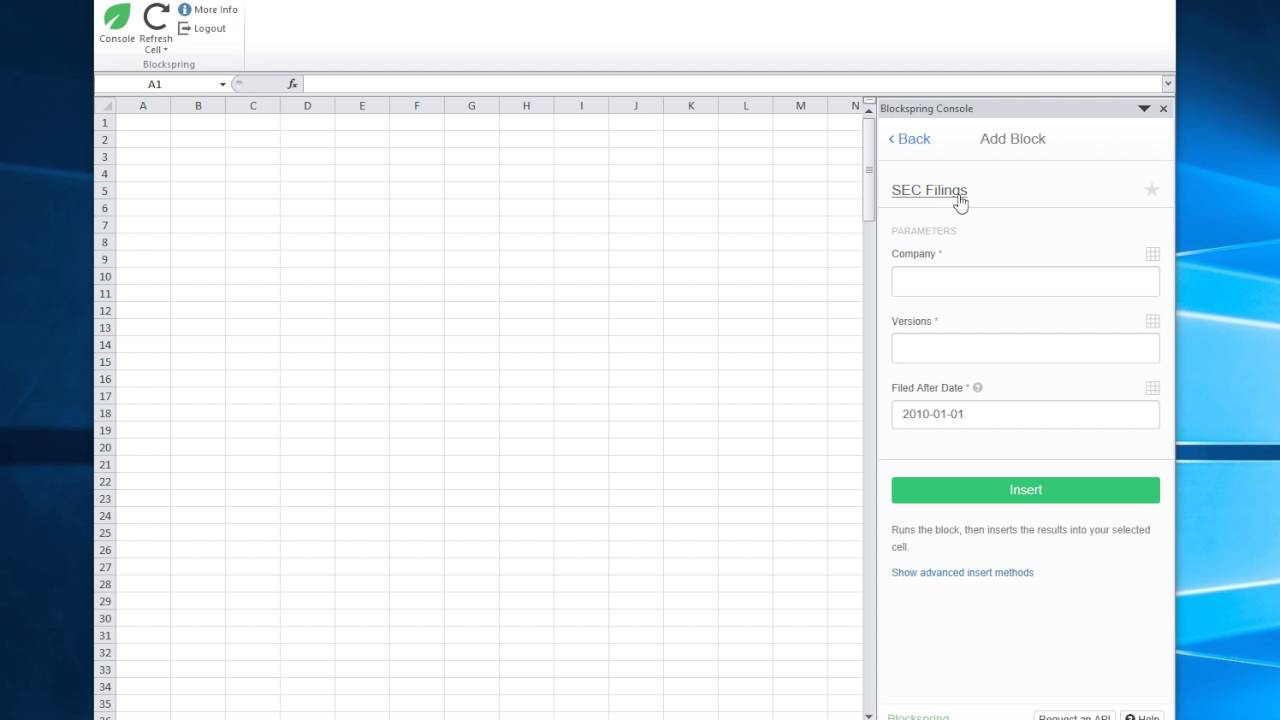The height and width of the screenshot is (720, 1280).
Task: Go Back in the Blockspring Console
Action: tap(909, 139)
